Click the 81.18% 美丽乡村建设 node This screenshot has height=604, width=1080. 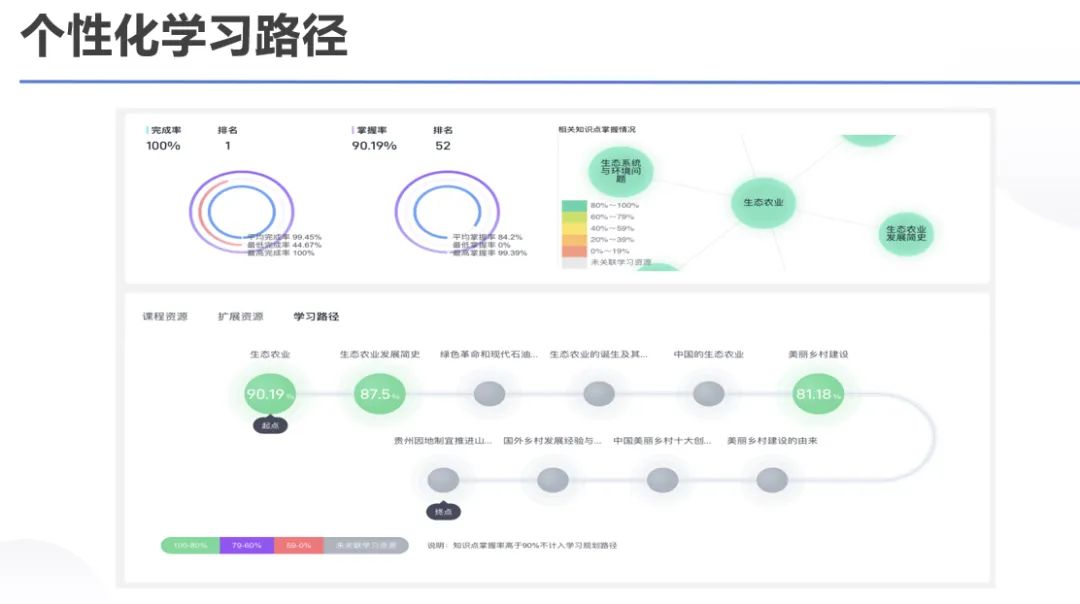pyautogui.click(x=818, y=394)
